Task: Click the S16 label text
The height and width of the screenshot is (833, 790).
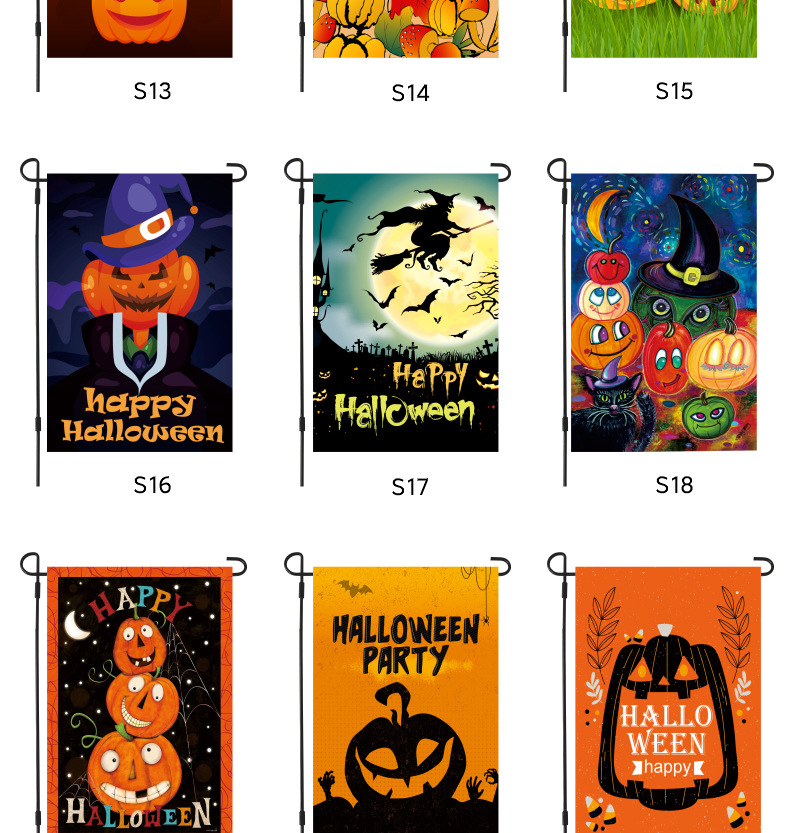Action: [152, 485]
